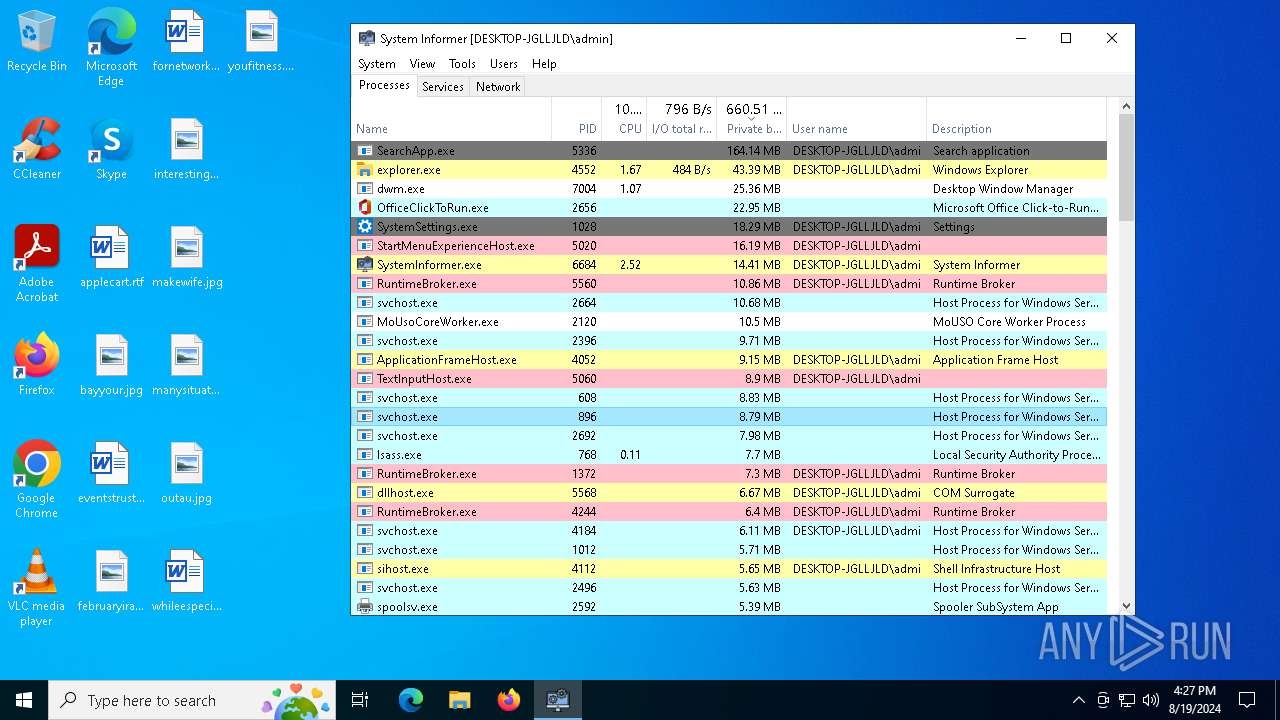Viewport: 1280px width, 720px height.
Task: Switch to the Services tab
Action: 443,87
